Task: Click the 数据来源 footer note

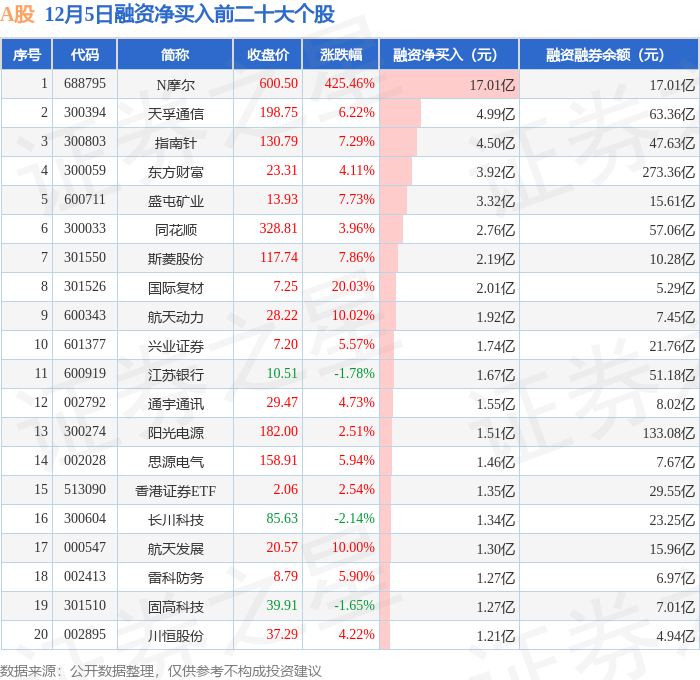Action: [x=161, y=671]
